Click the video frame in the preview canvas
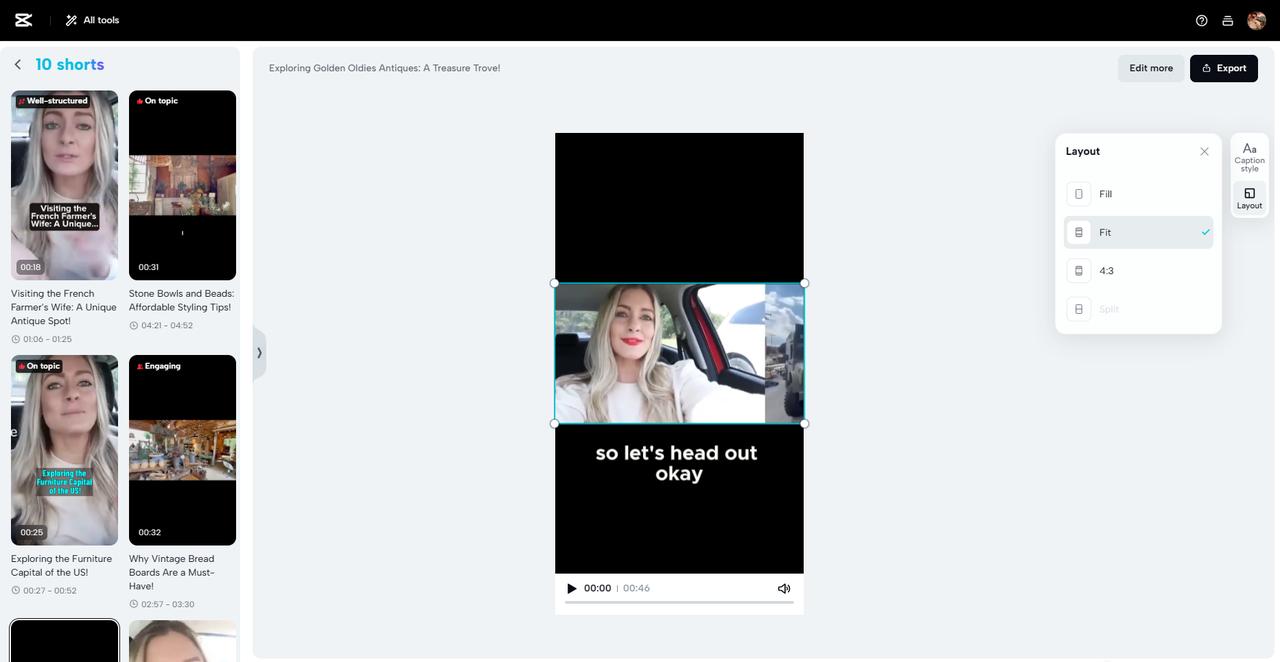1280x662 pixels. coord(679,353)
